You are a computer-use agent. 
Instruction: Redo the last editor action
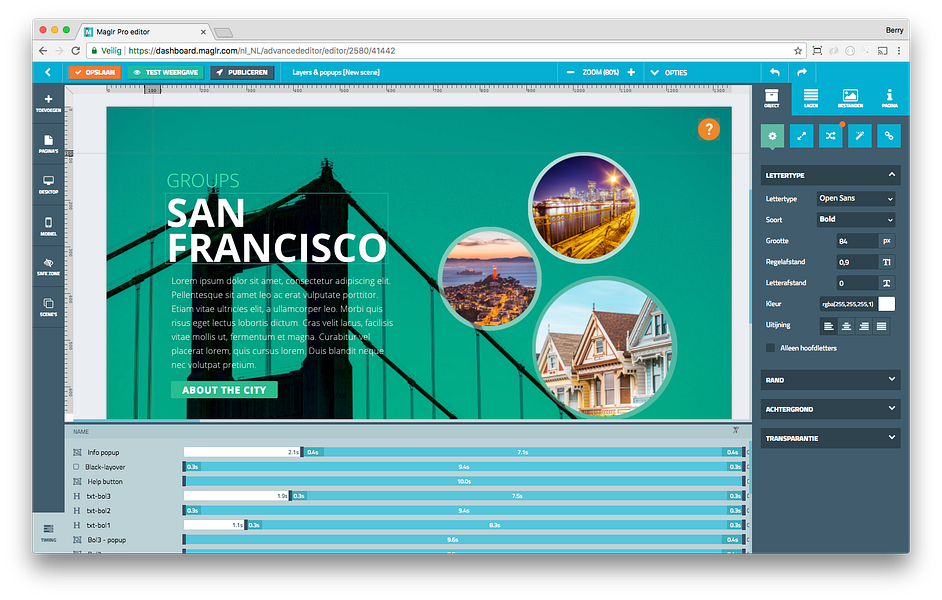coord(802,72)
